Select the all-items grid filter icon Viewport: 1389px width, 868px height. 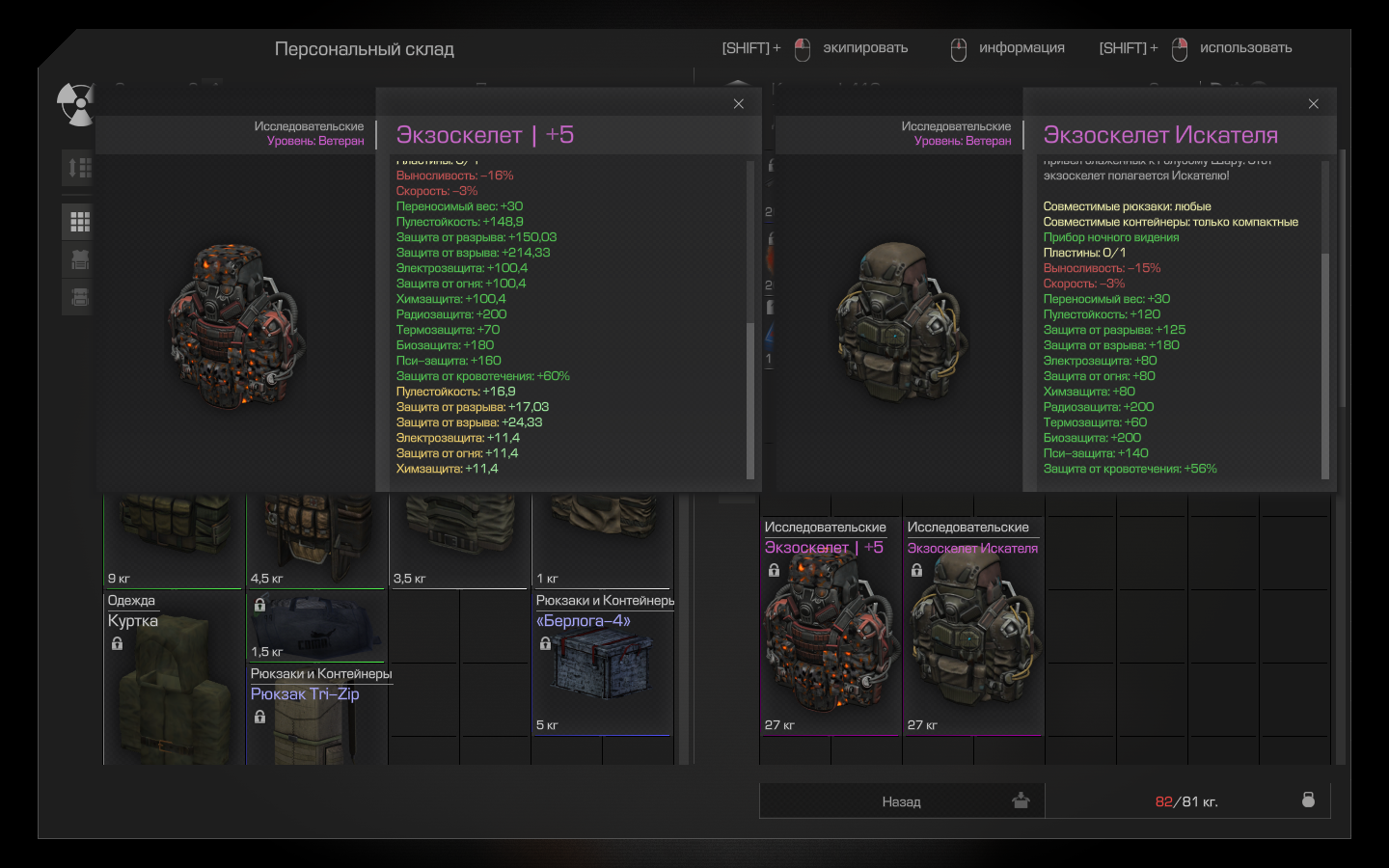[x=79, y=222]
